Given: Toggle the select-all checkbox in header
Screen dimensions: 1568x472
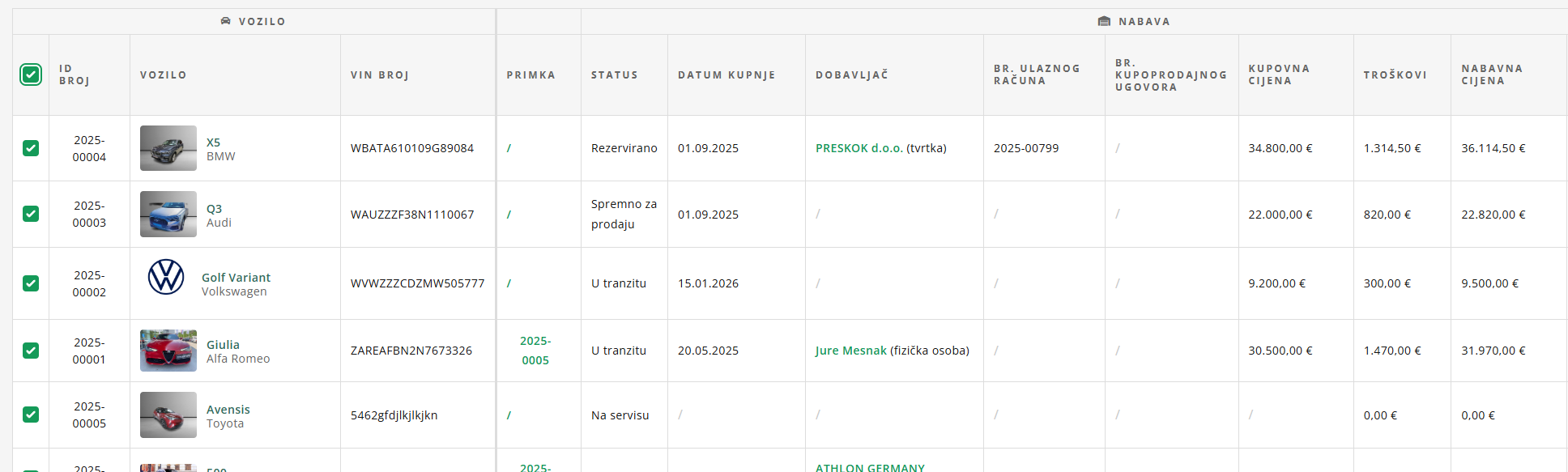Looking at the screenshot, I should click(x=31, y=74).
